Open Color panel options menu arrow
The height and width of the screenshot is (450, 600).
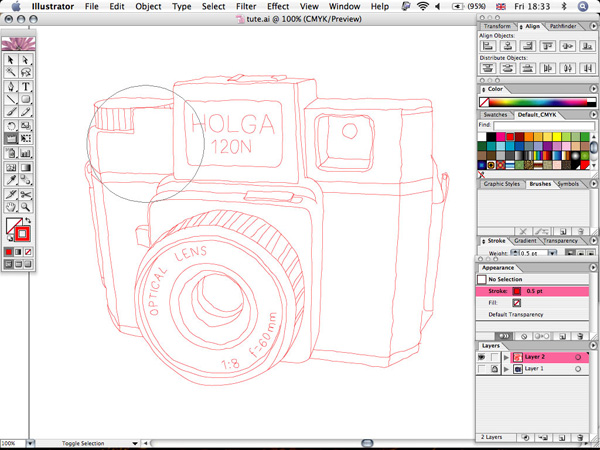click(x=594, y=89)
